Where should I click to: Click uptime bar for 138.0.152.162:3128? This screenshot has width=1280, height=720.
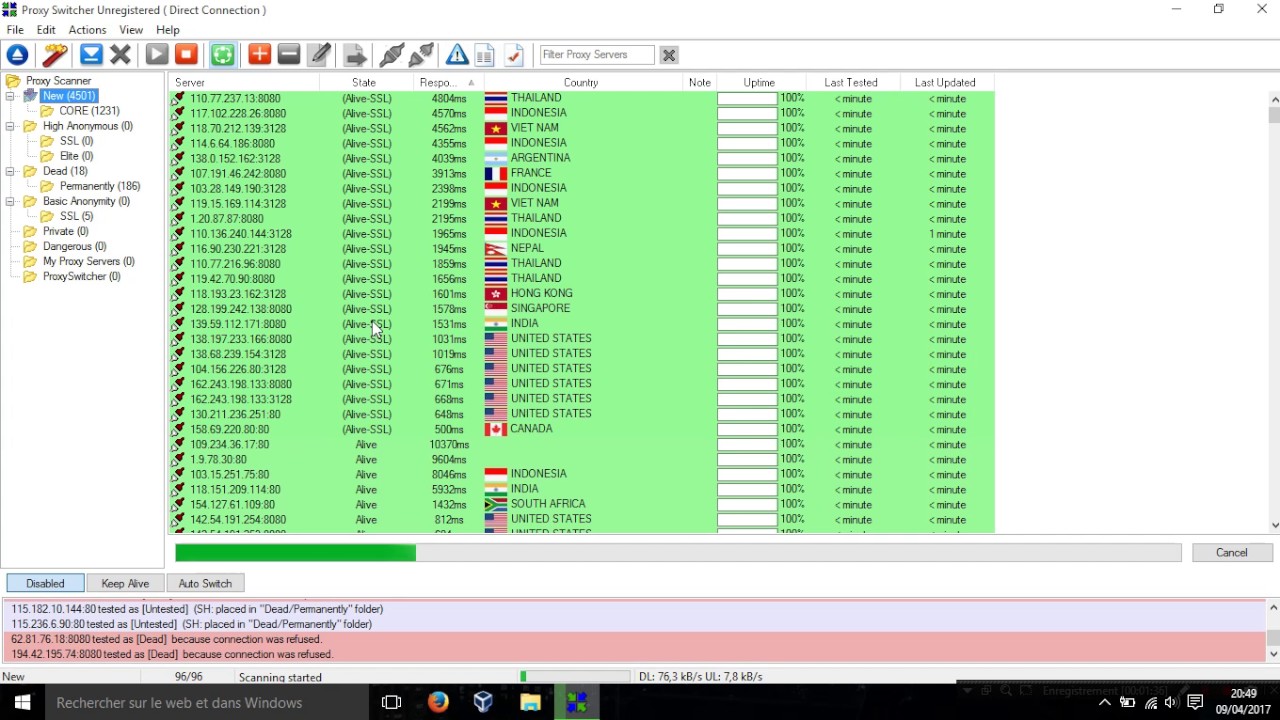[x=747, y=158]
